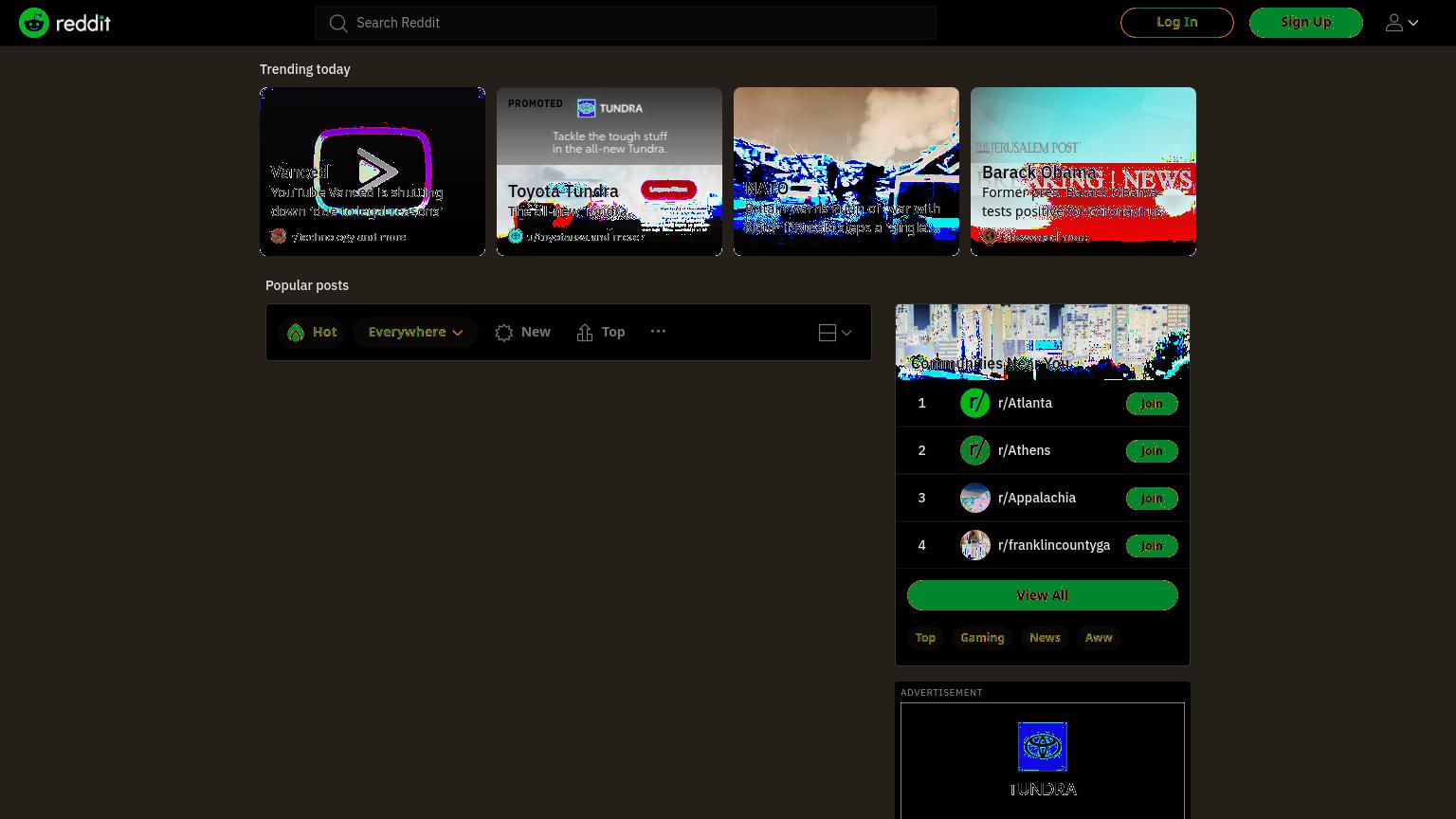This screenshot has width=1456, height=819.
Task: Open the three-dot more sort options
Action: [x=658, y=332]
